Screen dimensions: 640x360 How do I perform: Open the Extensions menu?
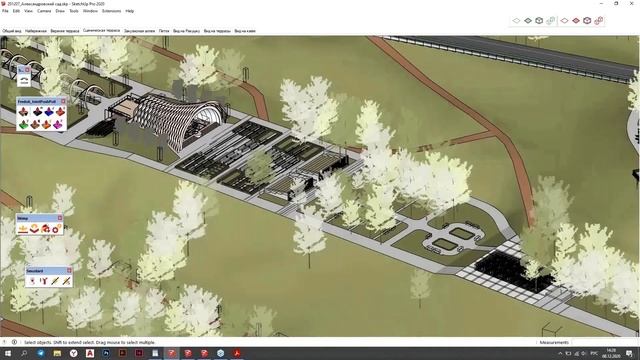[x=111, y=11]
